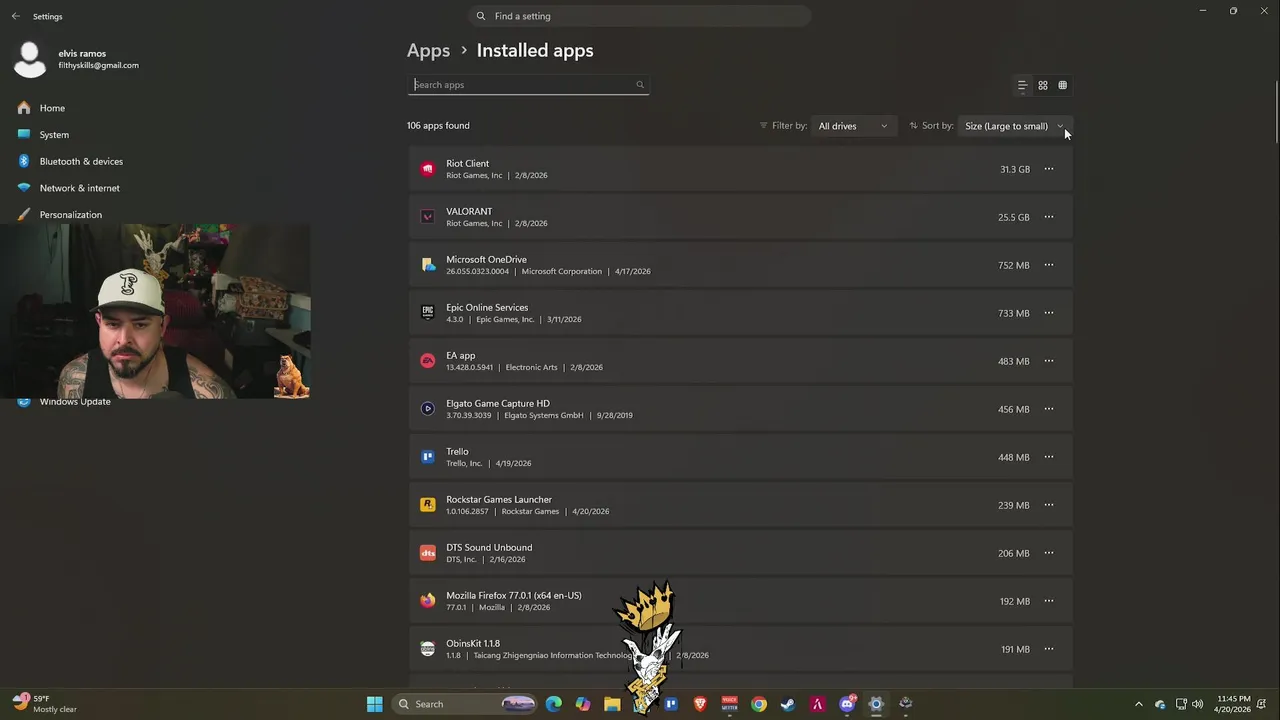Image resolution: width=1280 pixels, height=720 pixels.
Task: Click the Riot Client 31.3 GB size
Action: pos(1015,170)
